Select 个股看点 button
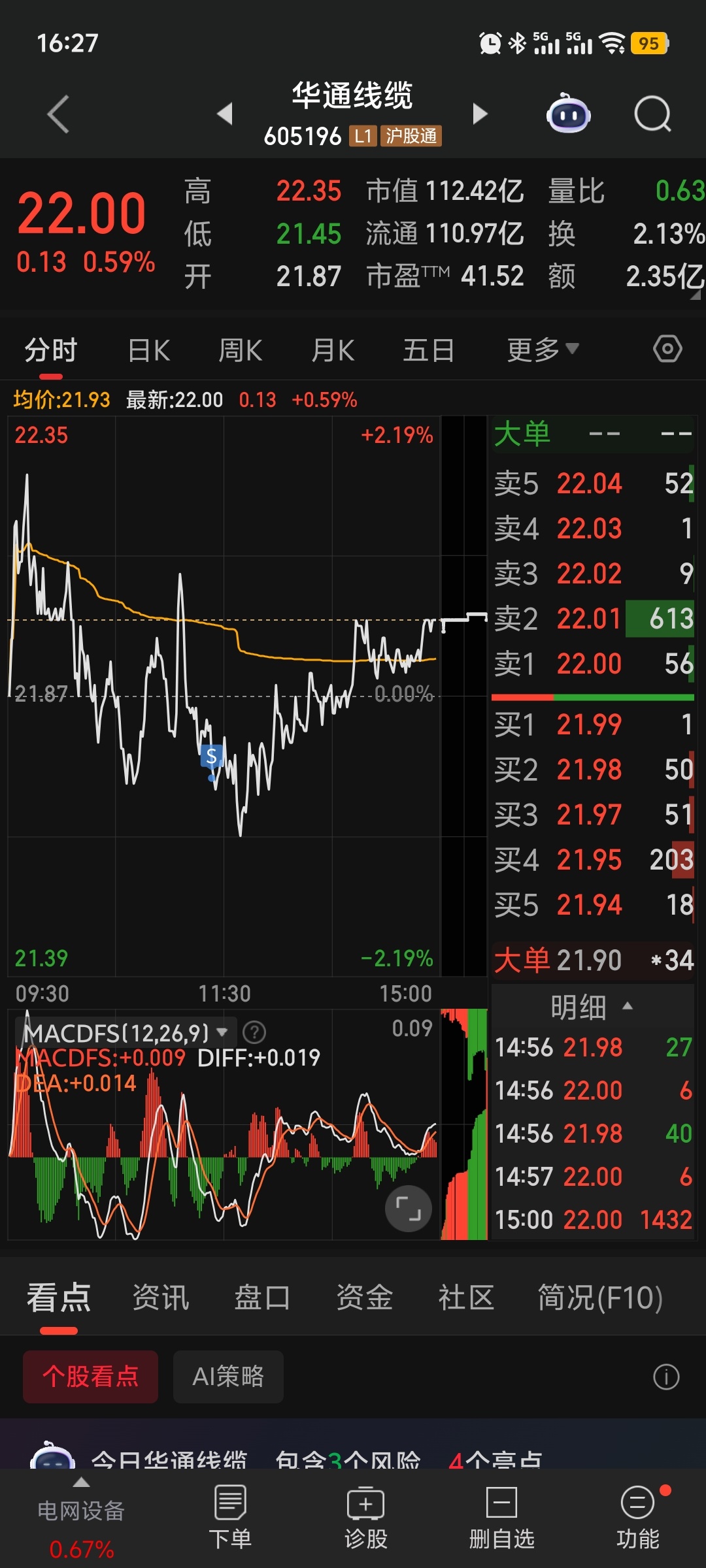The height and width of the screenshot is (1568, 706). tap(90, 1377)
